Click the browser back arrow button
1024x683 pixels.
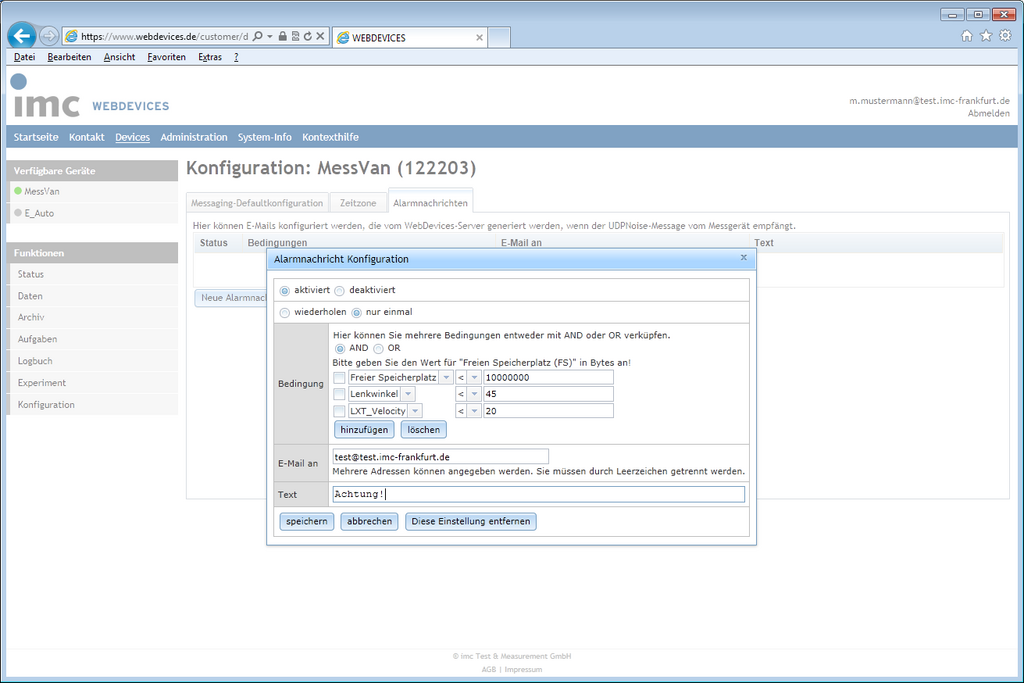click(x=21, y=35)
